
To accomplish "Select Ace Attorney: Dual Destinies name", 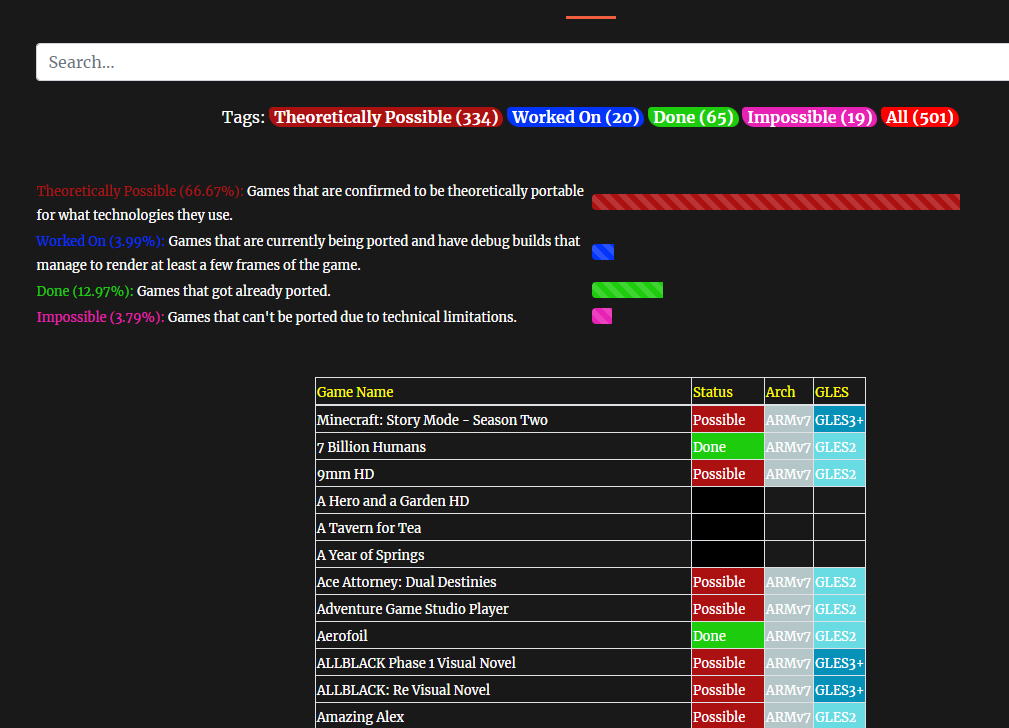I will (x=407, y=582).
